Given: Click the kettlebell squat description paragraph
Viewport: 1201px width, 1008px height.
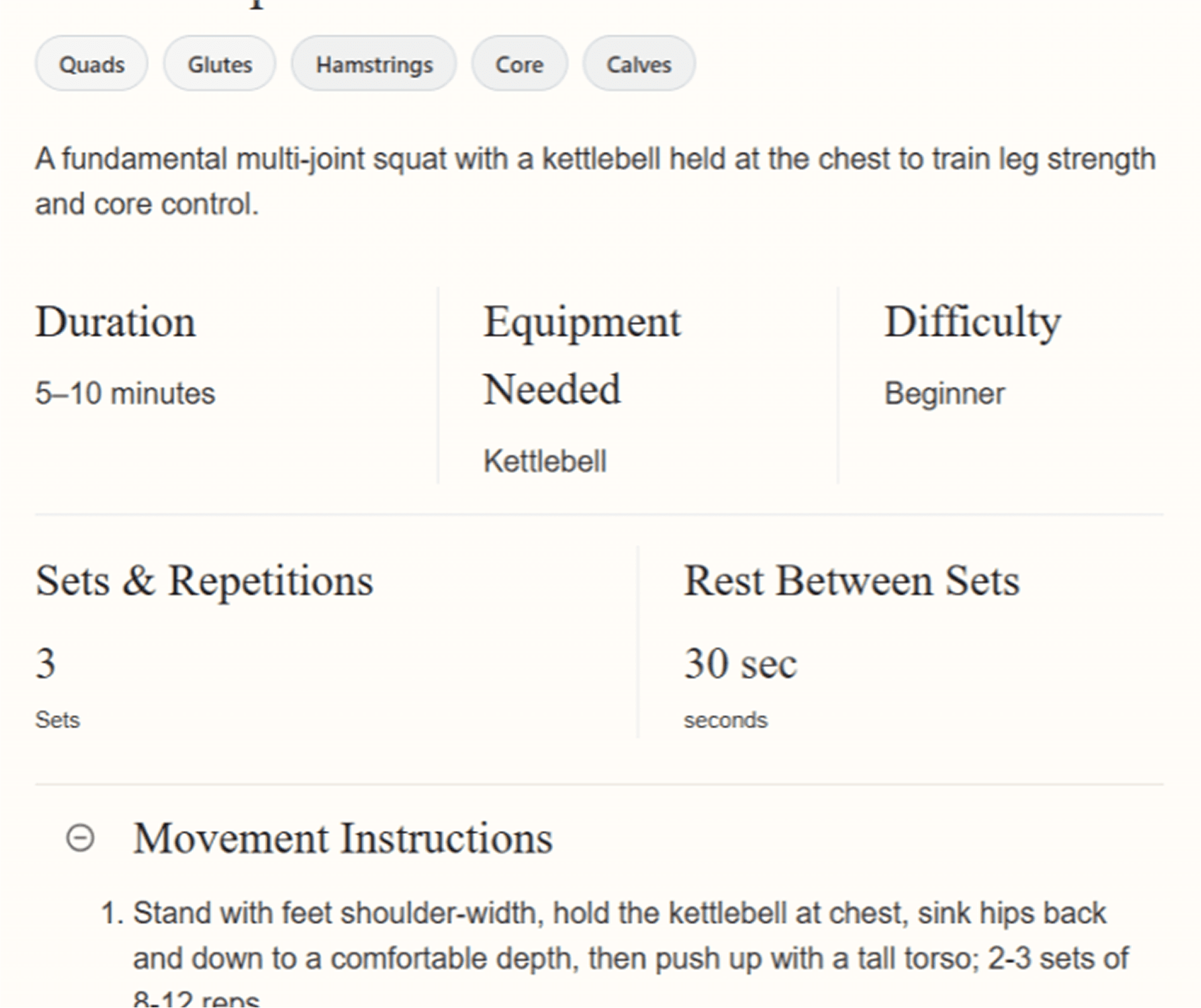Looking at the screenshot, I should coord(594,181).
